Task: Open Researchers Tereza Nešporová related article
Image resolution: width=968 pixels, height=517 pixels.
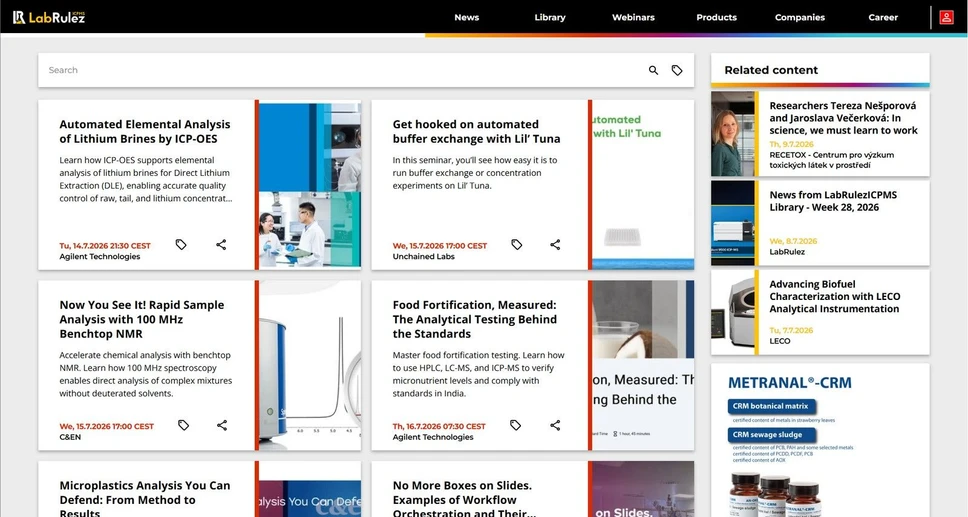Action: 843,118
